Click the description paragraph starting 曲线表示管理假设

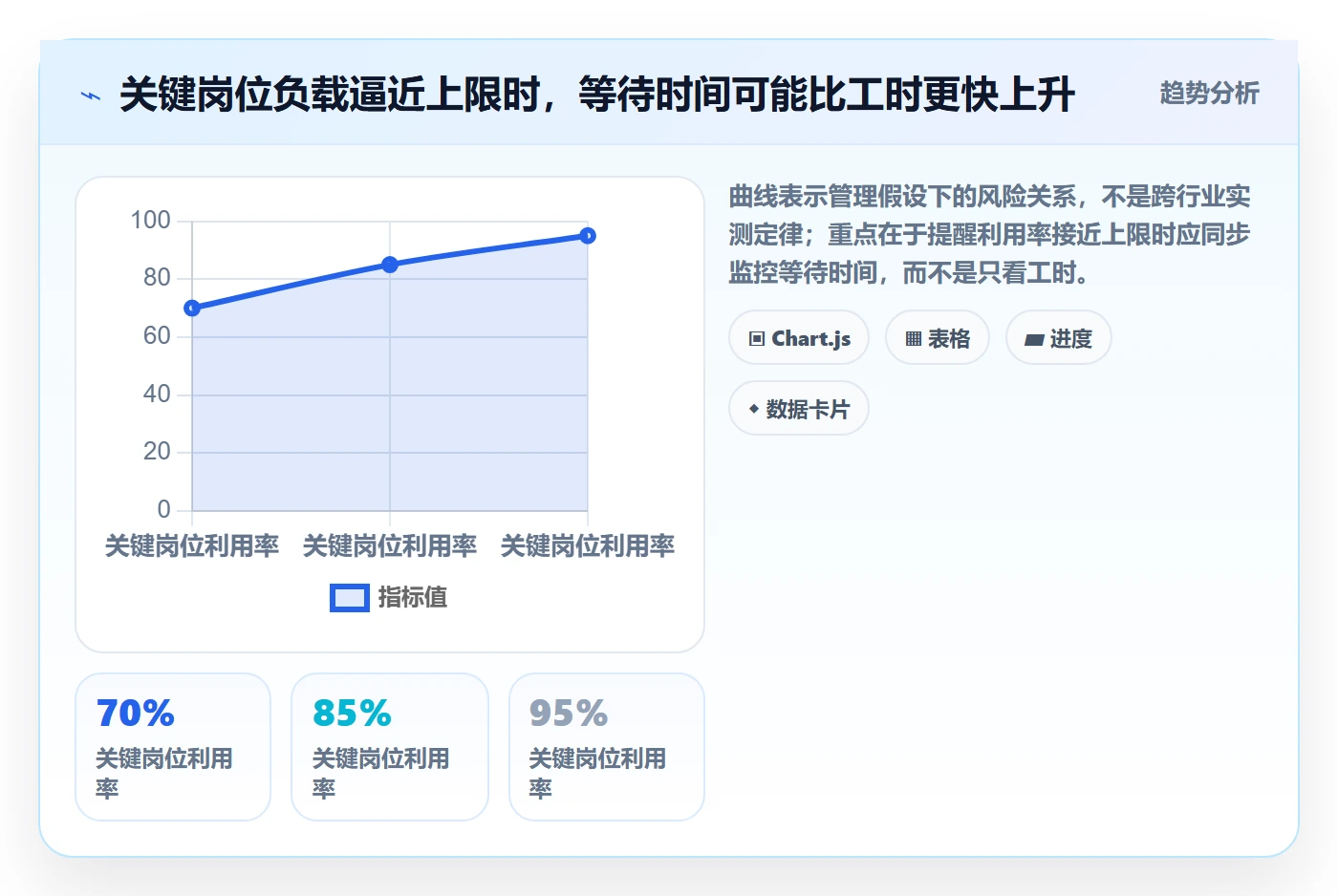click(x=989, y=235)
